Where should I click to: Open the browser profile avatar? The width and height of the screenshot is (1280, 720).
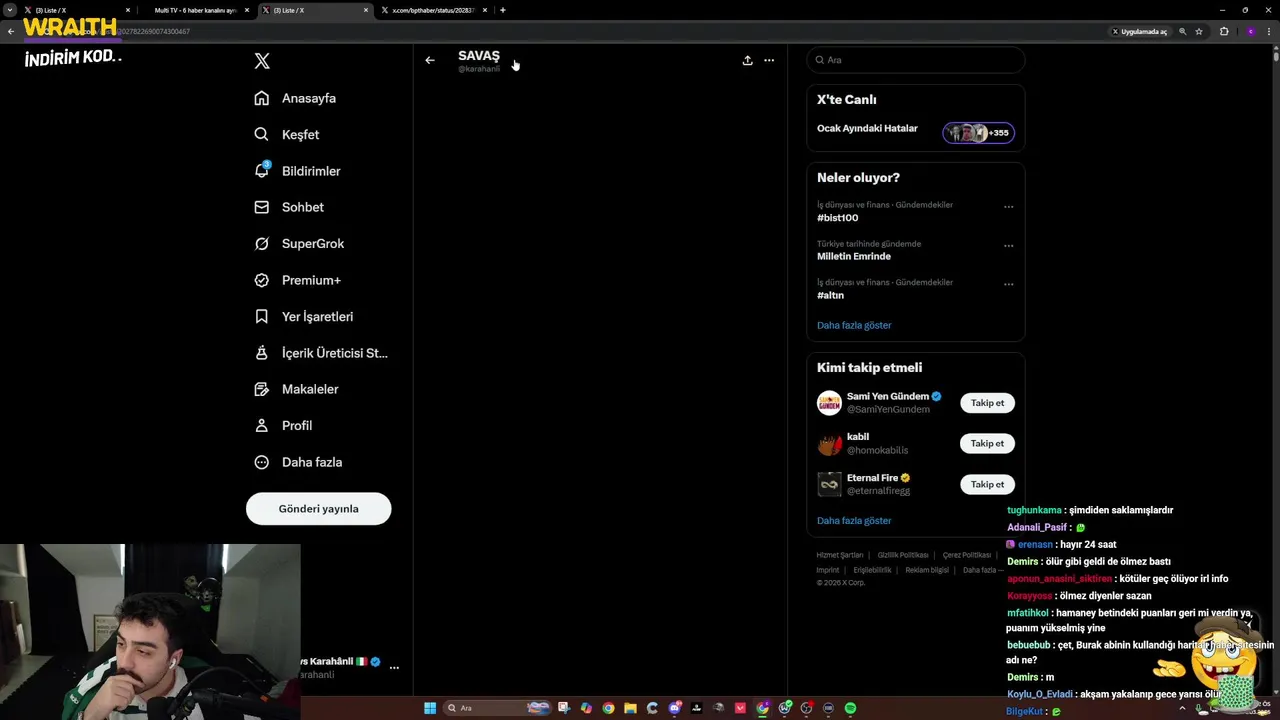click(x=1250, y=31)
